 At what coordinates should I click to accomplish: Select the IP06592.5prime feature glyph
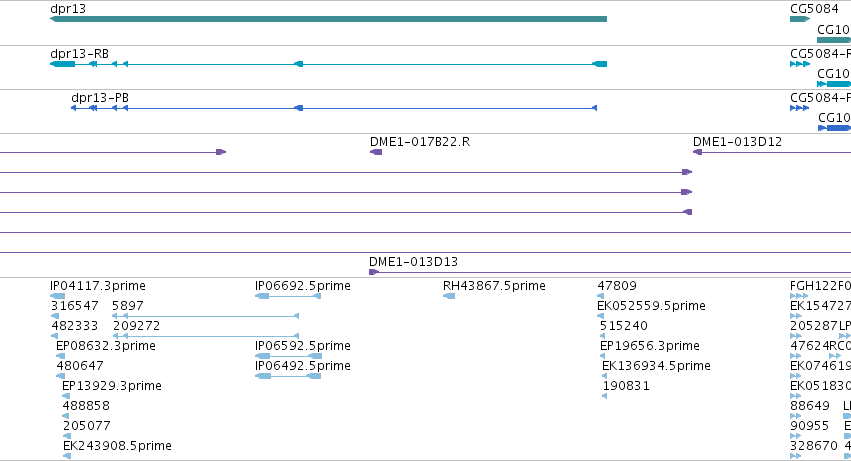click(288, 356)
